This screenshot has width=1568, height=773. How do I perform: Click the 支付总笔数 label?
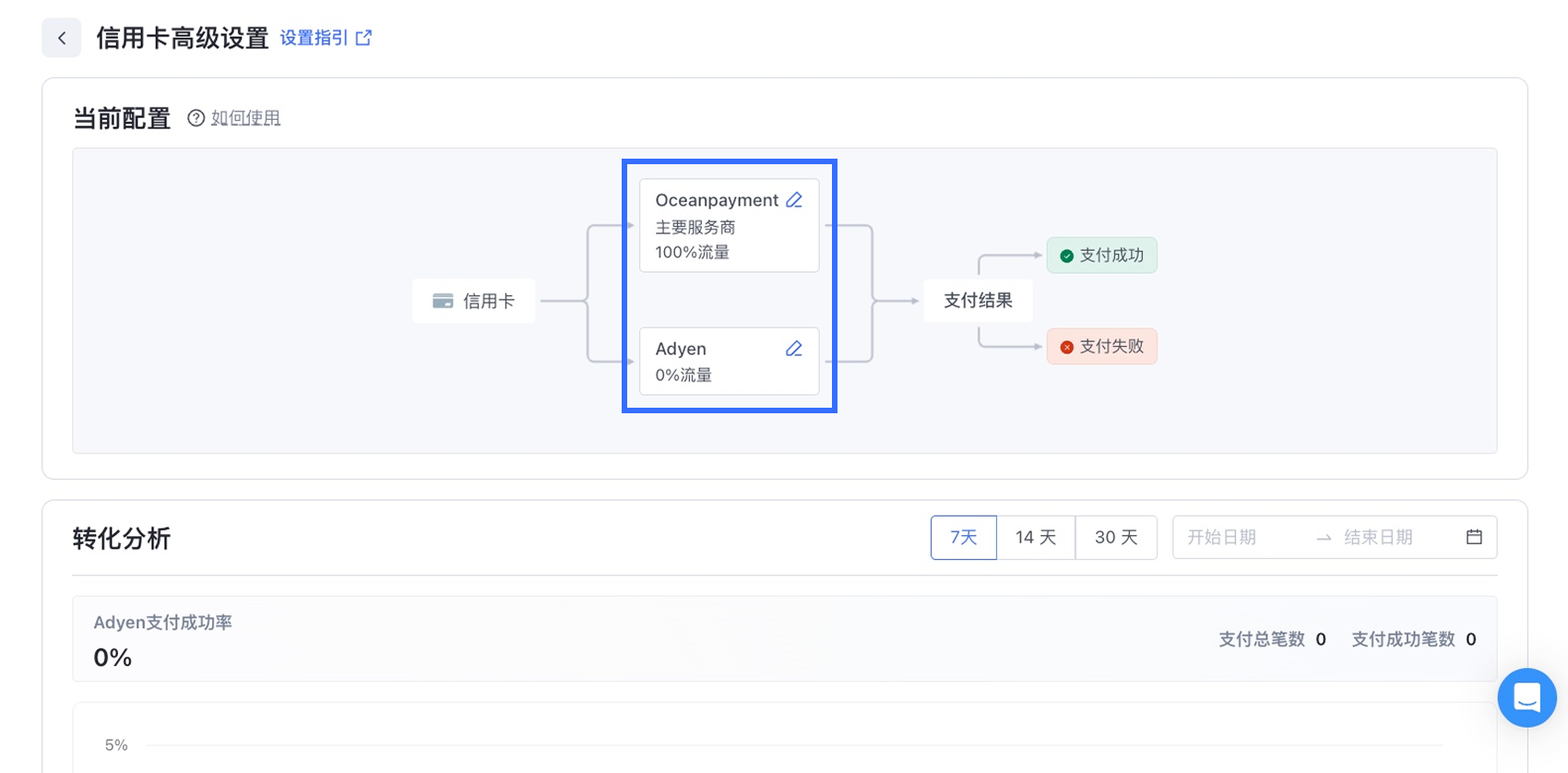1262,639
